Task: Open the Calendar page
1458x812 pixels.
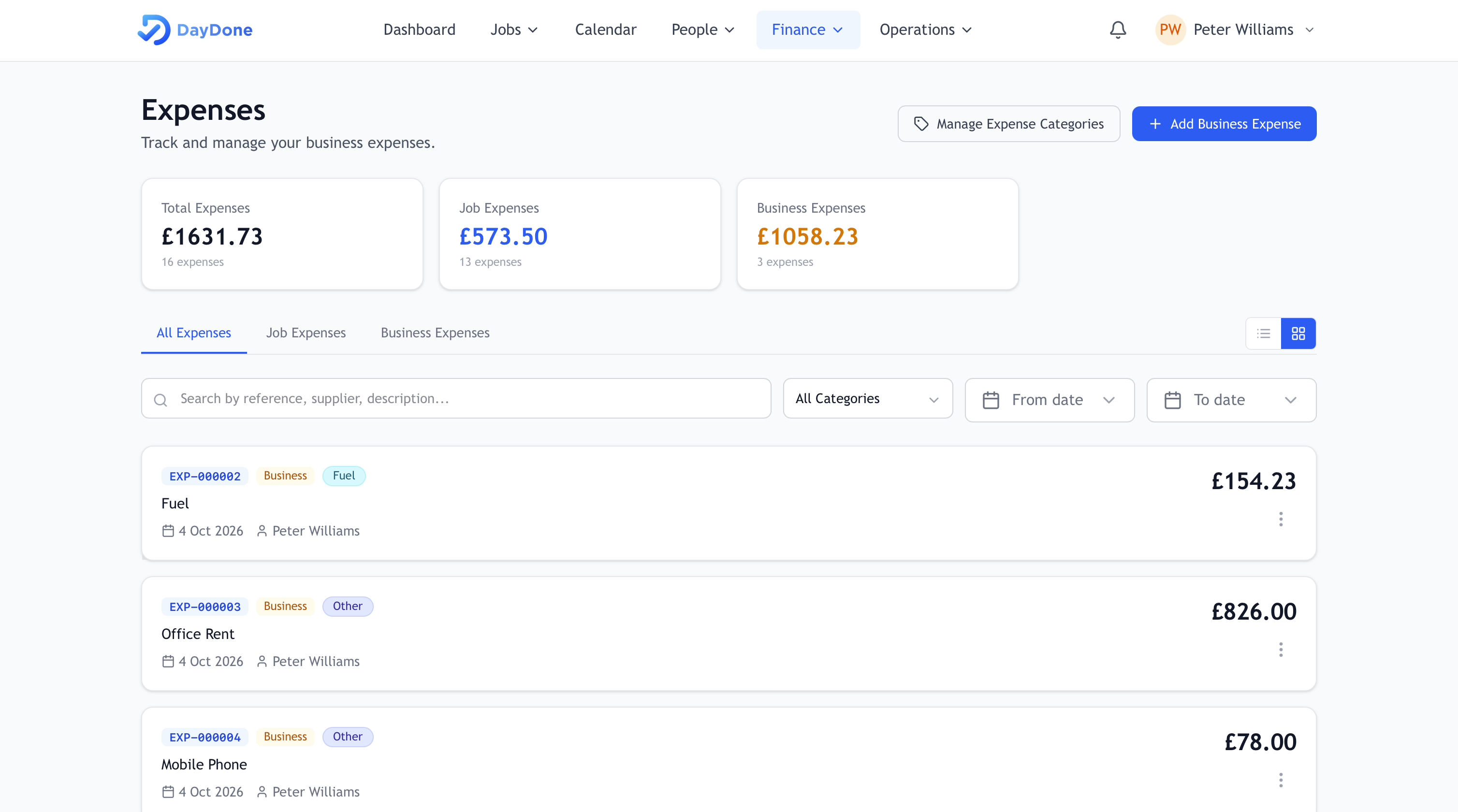Action: pos(606,29)
